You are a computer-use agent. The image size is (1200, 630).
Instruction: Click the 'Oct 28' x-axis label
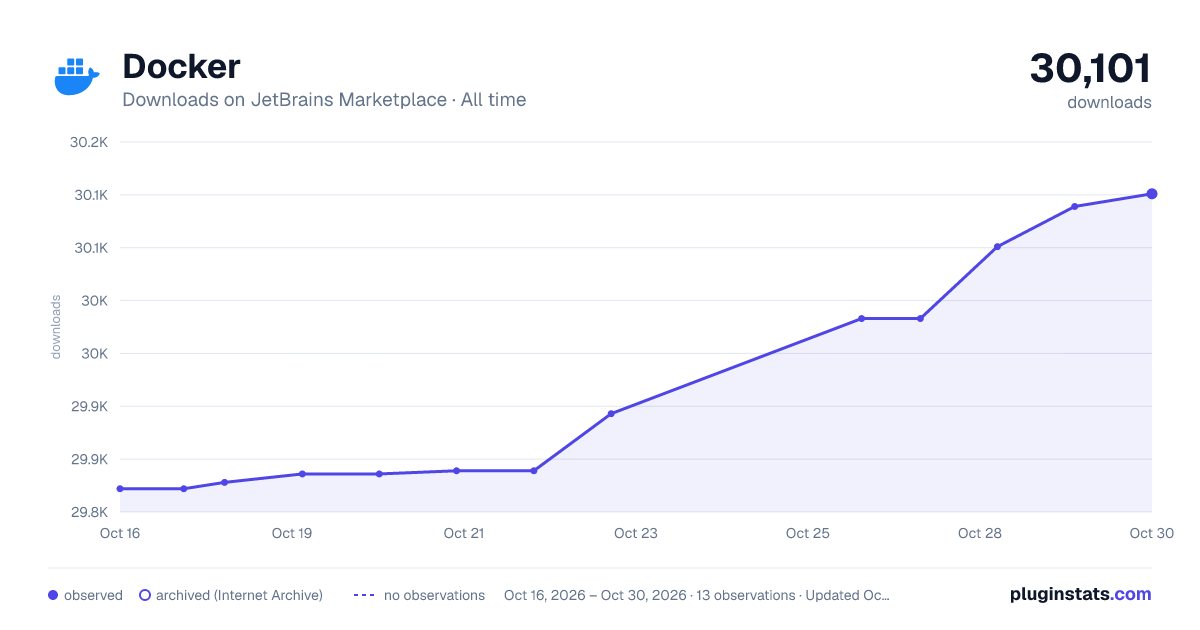tap(980, 533)
